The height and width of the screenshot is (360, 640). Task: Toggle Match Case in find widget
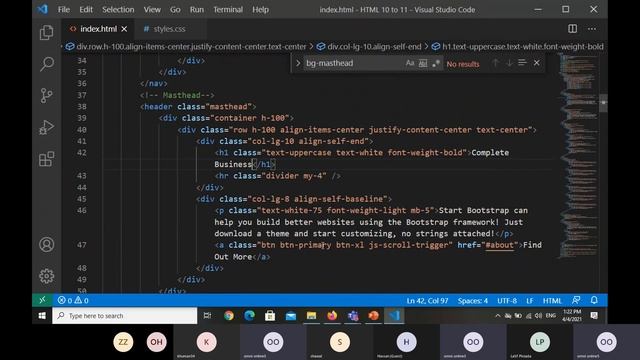(x=410, y=63)
